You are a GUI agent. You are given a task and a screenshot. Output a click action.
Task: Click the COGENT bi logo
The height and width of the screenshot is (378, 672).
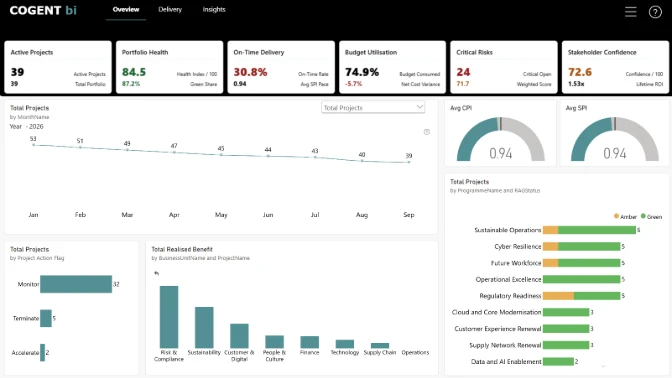click(x=43, y=10)
